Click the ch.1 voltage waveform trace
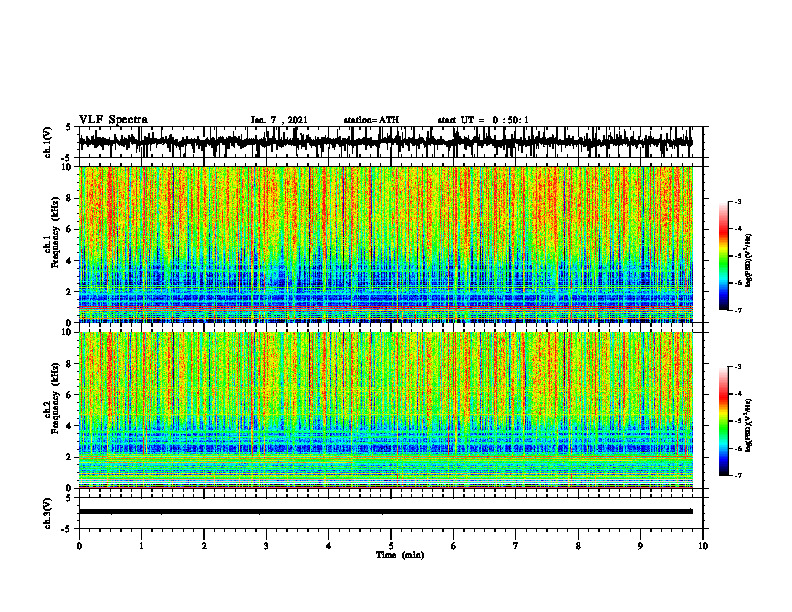The height and width of the screenshot is (612, 792). point(386,142)
